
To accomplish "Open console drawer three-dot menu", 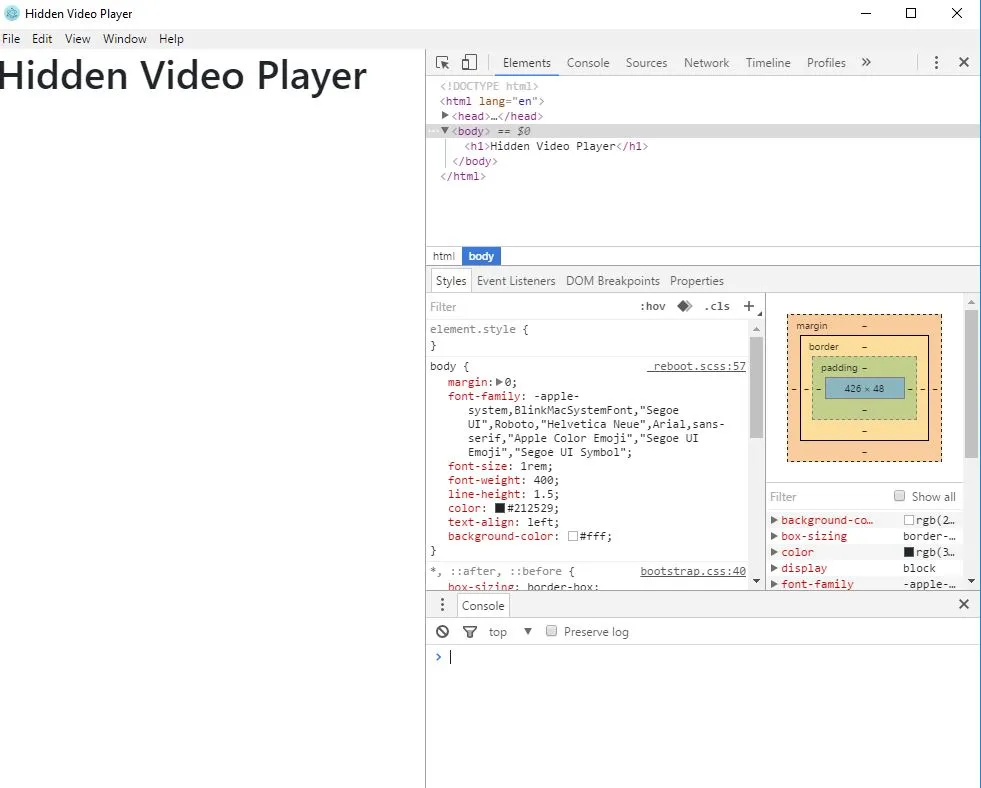I will [442, 604].
